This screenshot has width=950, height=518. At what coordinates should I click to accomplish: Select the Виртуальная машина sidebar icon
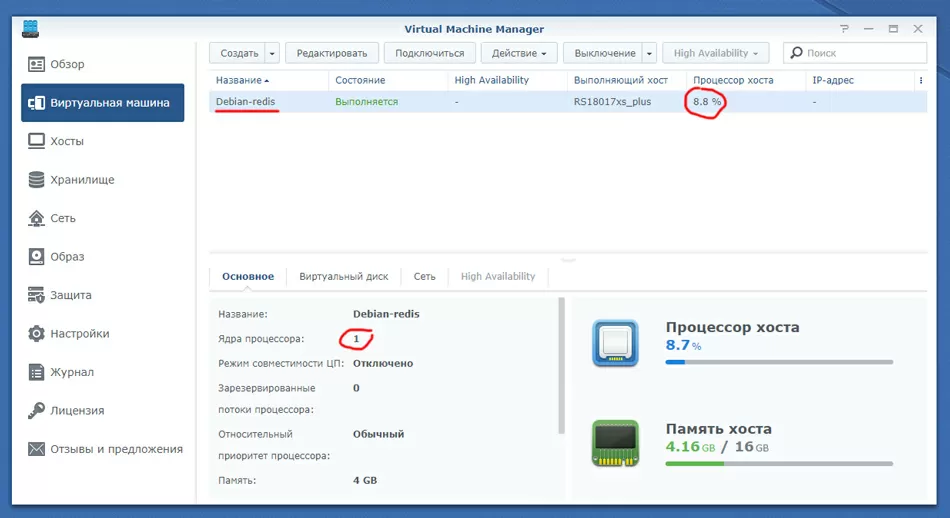point(36,103)
